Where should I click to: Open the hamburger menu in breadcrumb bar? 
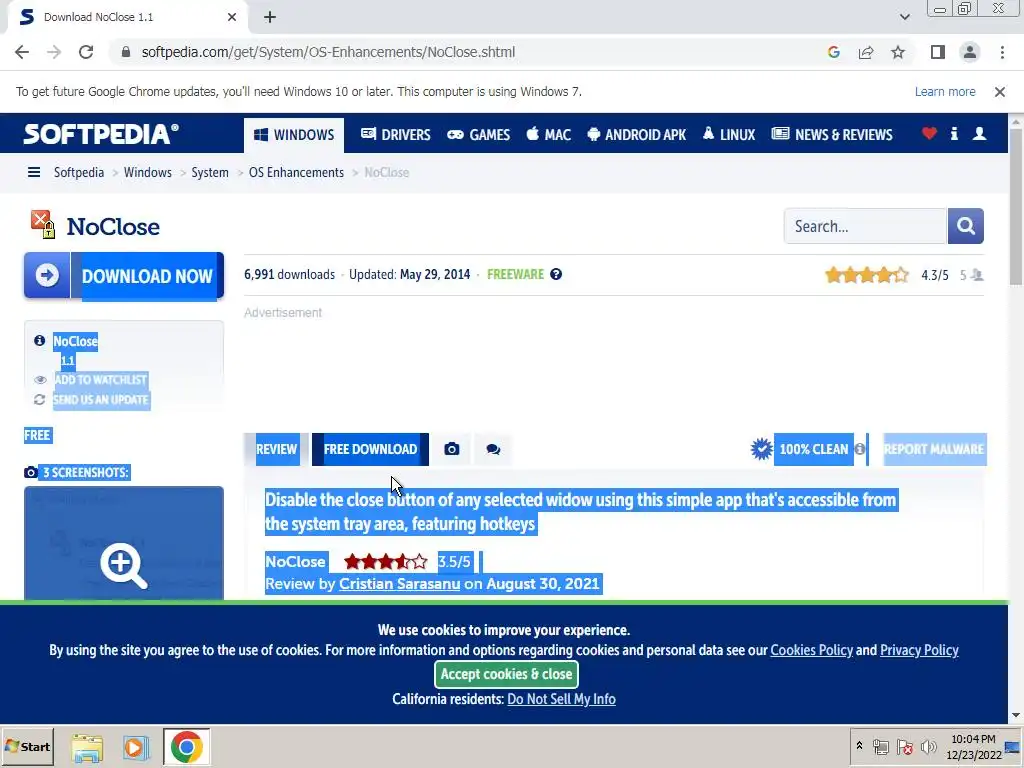(x=34, y=172)
